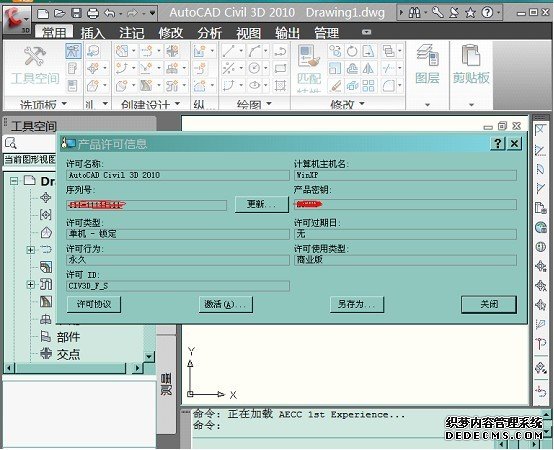Click the 更新... button beside serial number

coord(262,204)
